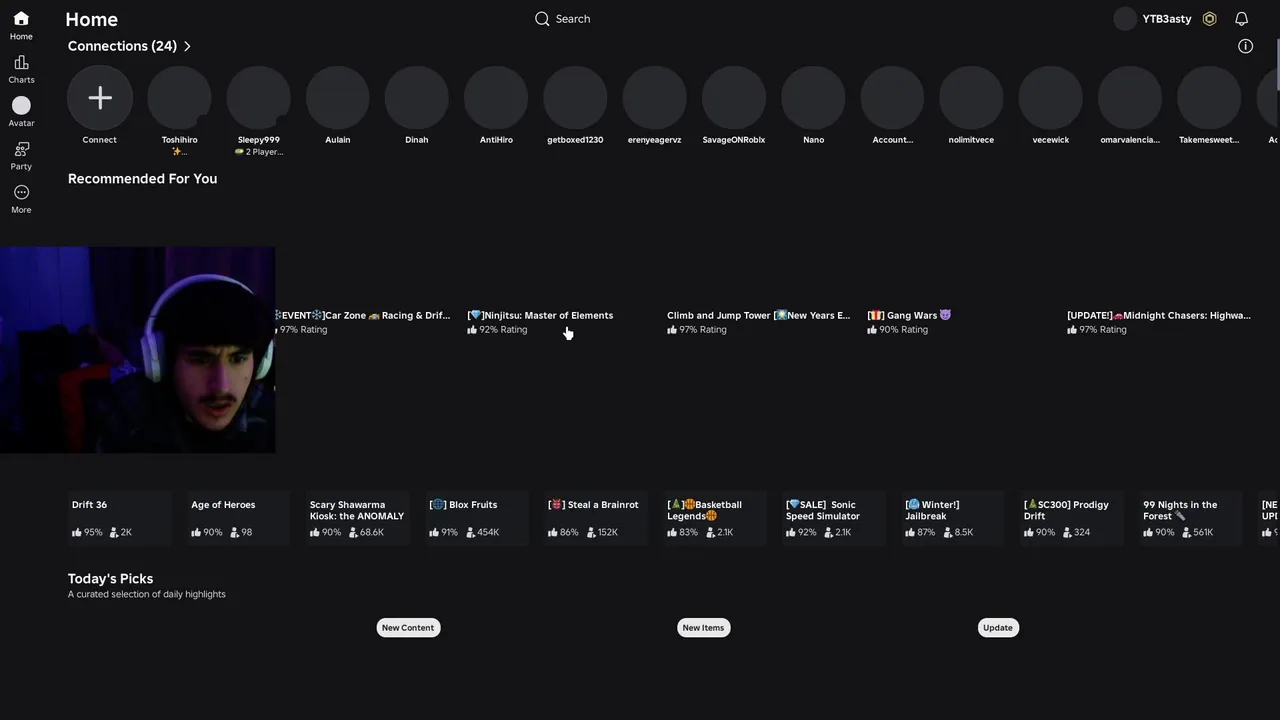Open Toshihiro's connection avatar
The width and height of the screenshot is (1280, 720).
pos(179,98)
